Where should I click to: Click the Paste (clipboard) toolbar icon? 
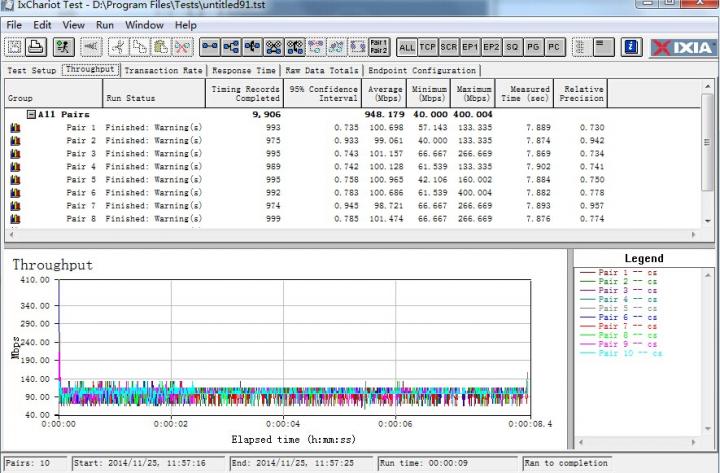(161, 47)
